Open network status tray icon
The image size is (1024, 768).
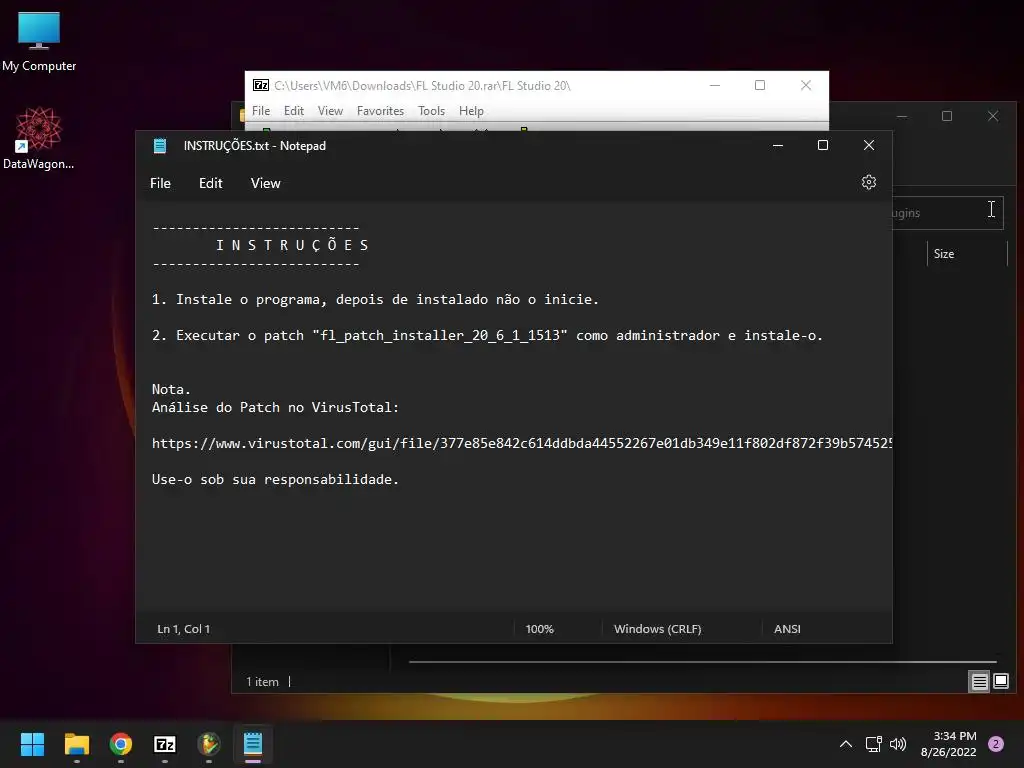pyautogui.click(x=873, y=744)
